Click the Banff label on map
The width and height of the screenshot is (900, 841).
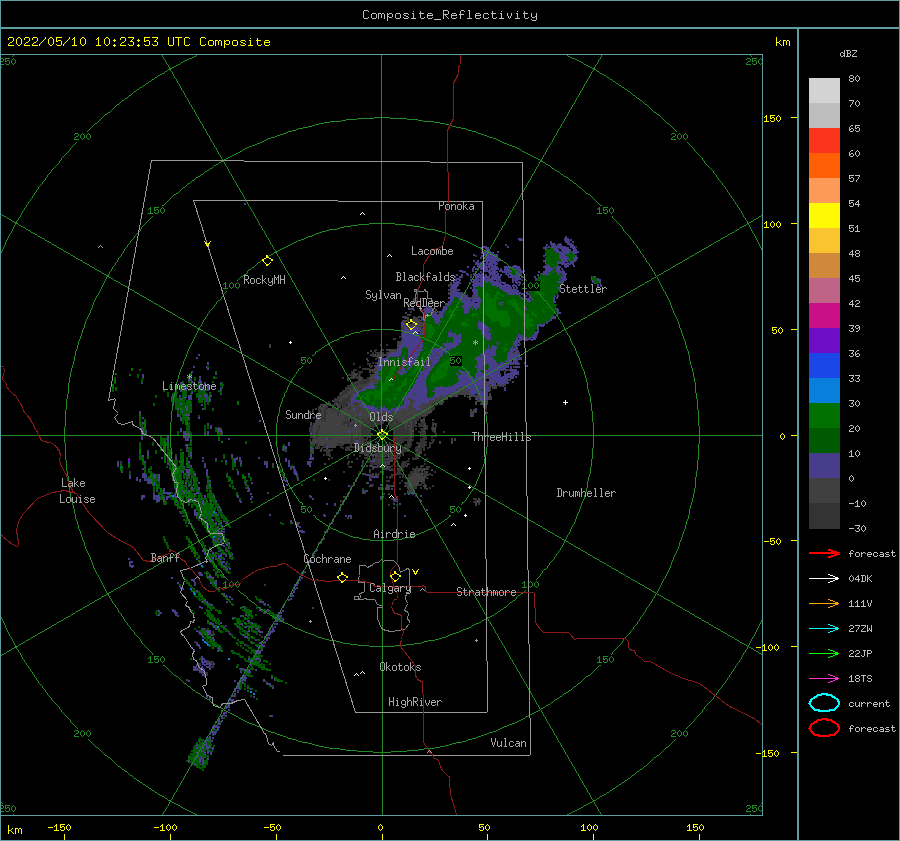pyautogui.click(x=165, y=557)
